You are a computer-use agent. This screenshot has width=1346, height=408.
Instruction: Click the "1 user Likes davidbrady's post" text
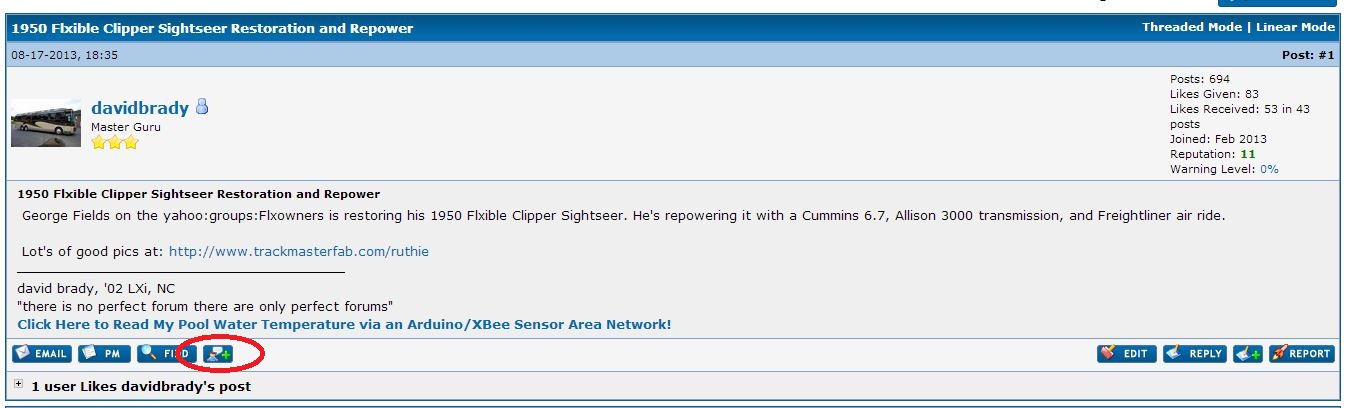click(141, 385)
